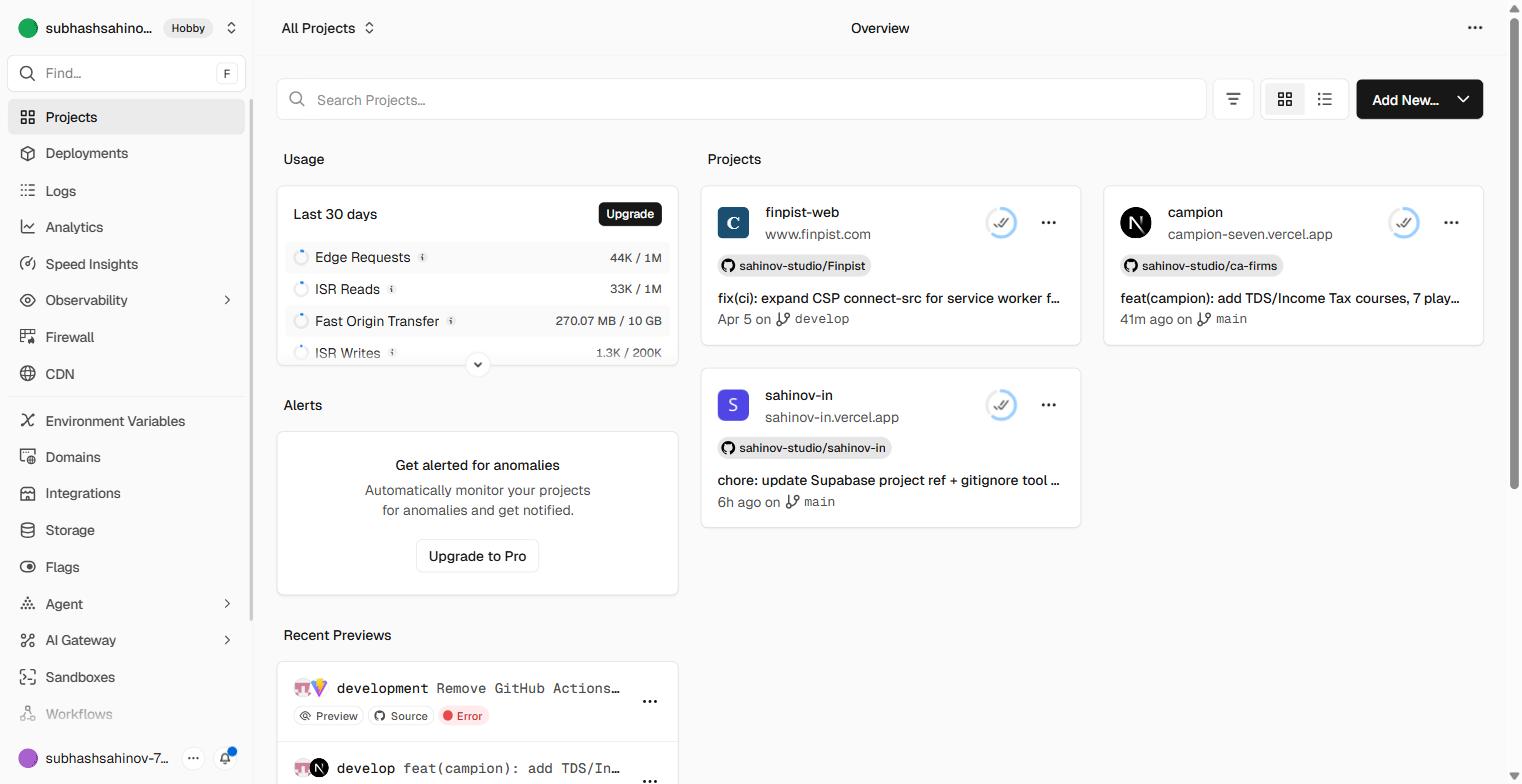Switch projects to list view
1522x784 pixels.
(x=1325, y=100)
